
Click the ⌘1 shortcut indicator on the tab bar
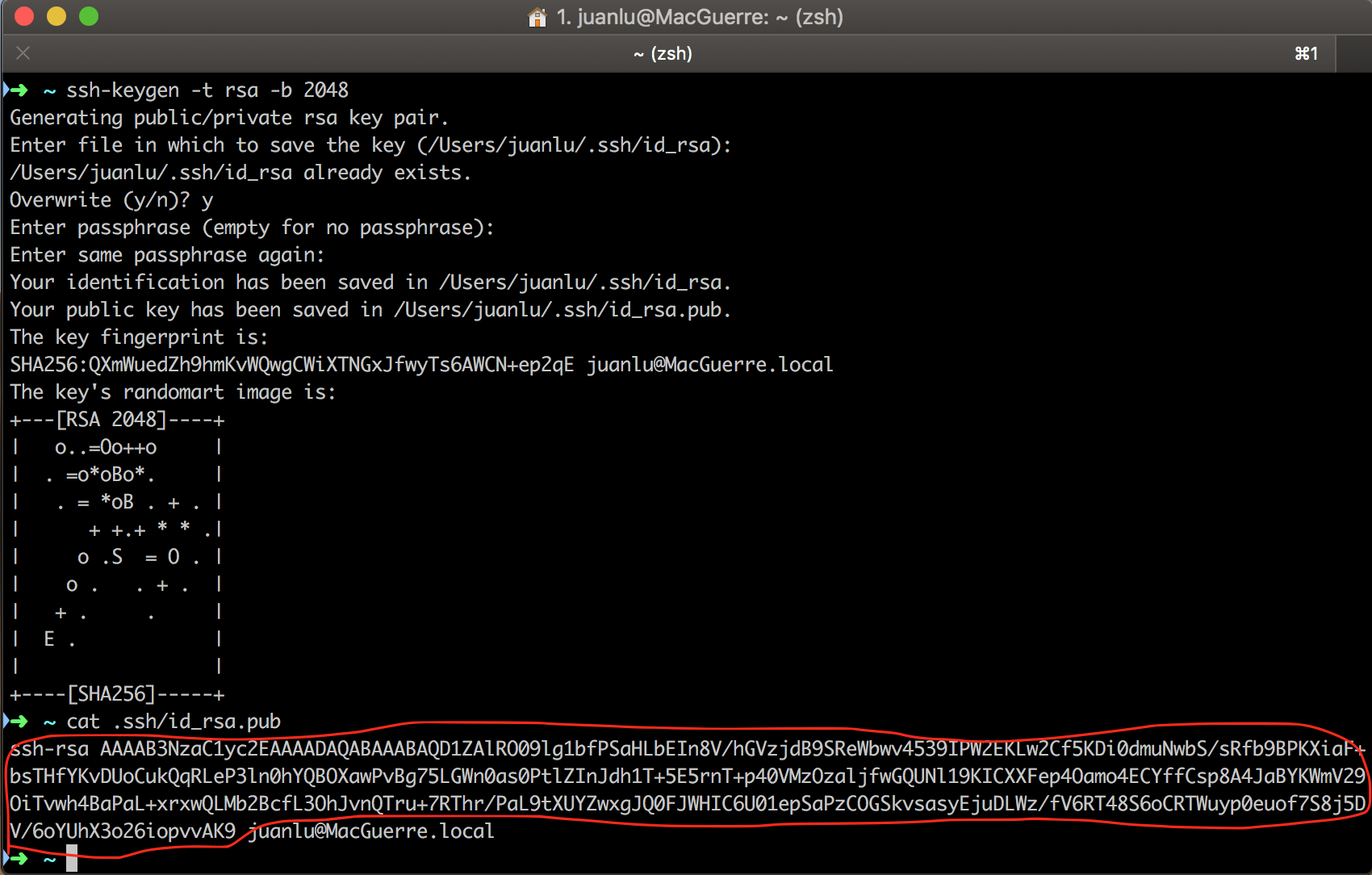pyautogui.click(x=1306, y=53)
